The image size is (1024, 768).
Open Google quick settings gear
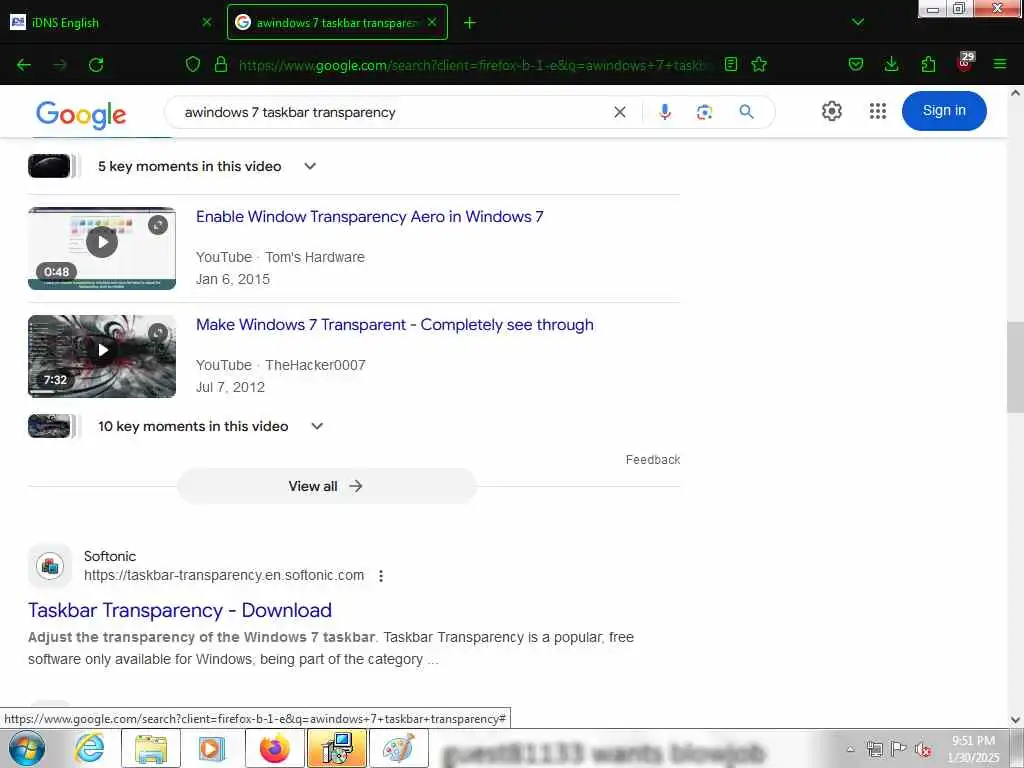tap(831, 111)
